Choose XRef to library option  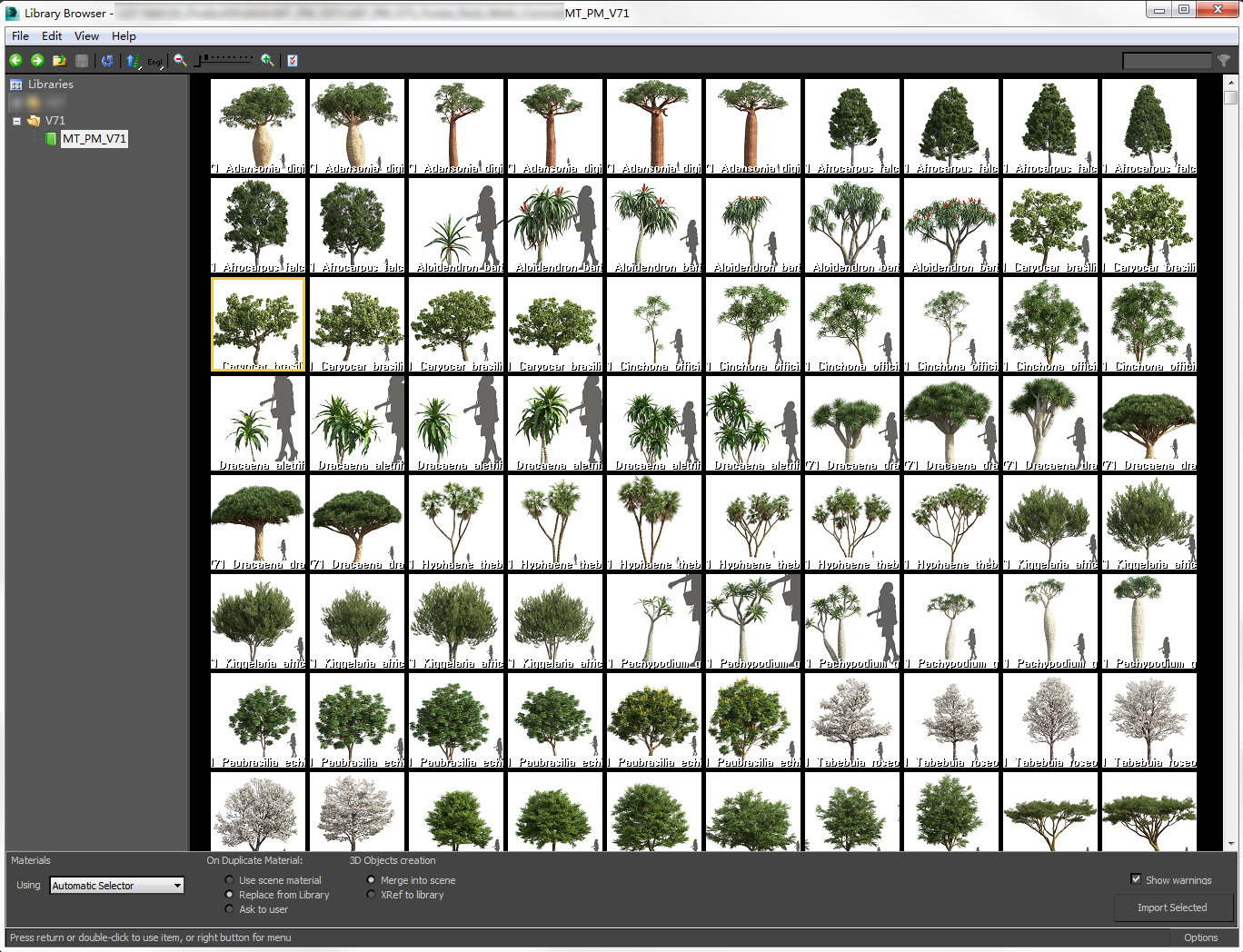click(x=371, y=895)
